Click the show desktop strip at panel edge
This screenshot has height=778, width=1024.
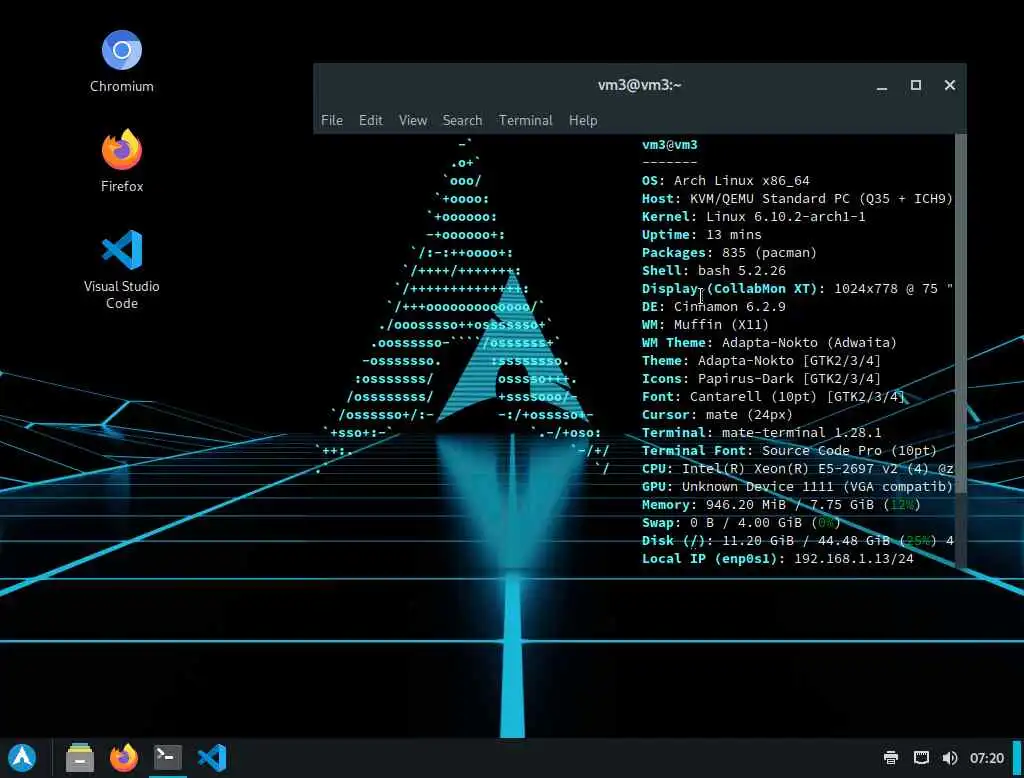tap(1017, 758)
